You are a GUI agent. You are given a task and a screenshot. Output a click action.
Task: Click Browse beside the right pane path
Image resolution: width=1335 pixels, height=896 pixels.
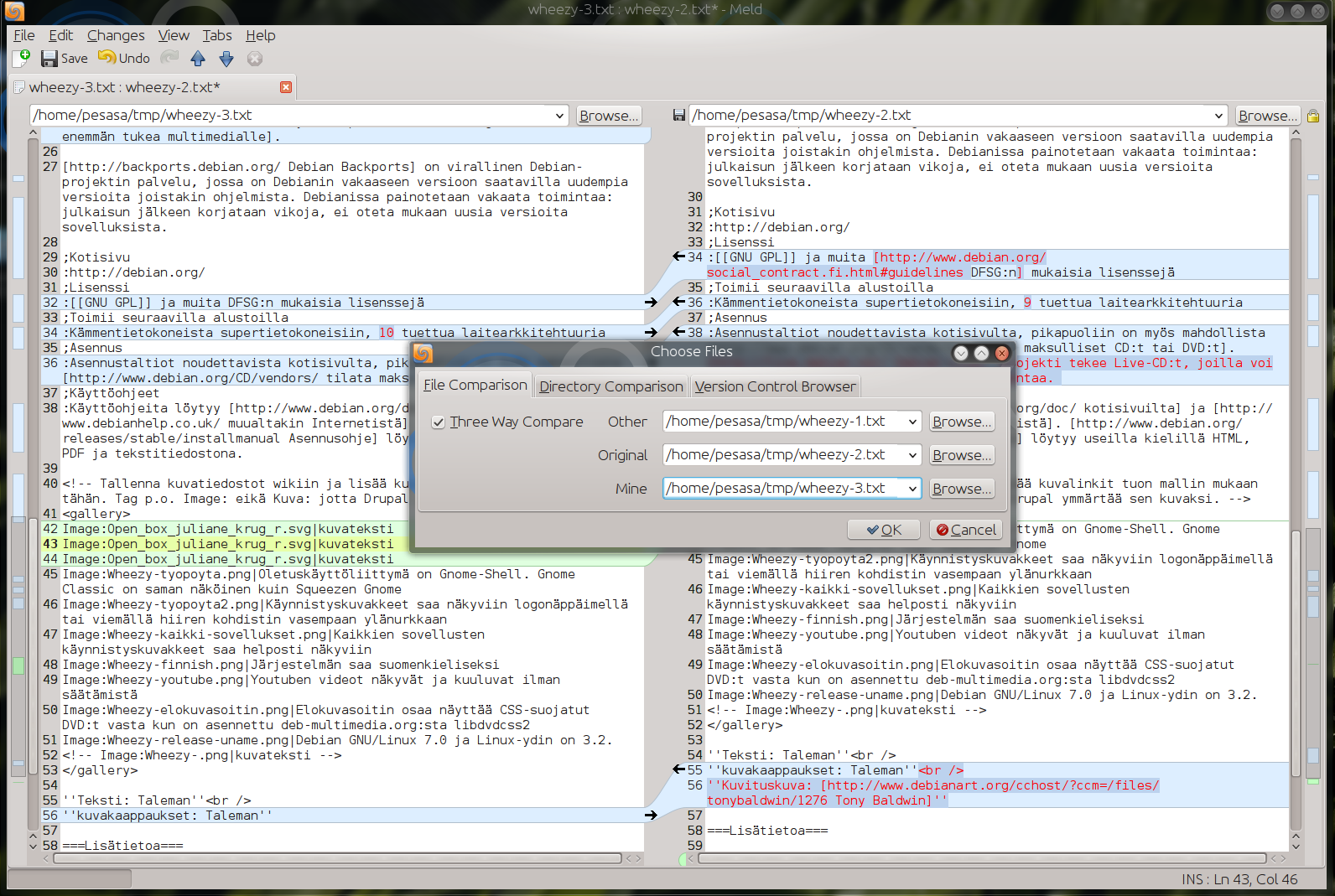(1267, 116)
